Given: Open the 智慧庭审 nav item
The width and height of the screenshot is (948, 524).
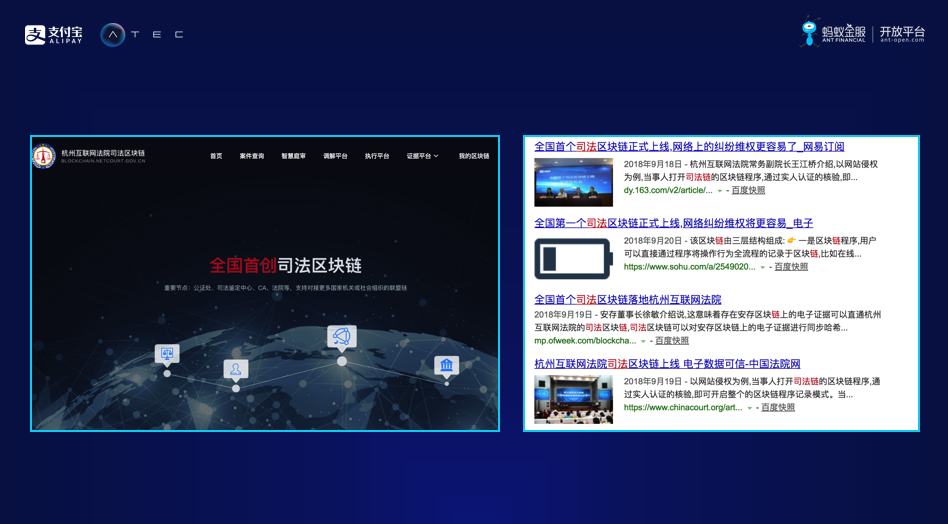Looking at the screenshot, I should click(x=293, y=156).
